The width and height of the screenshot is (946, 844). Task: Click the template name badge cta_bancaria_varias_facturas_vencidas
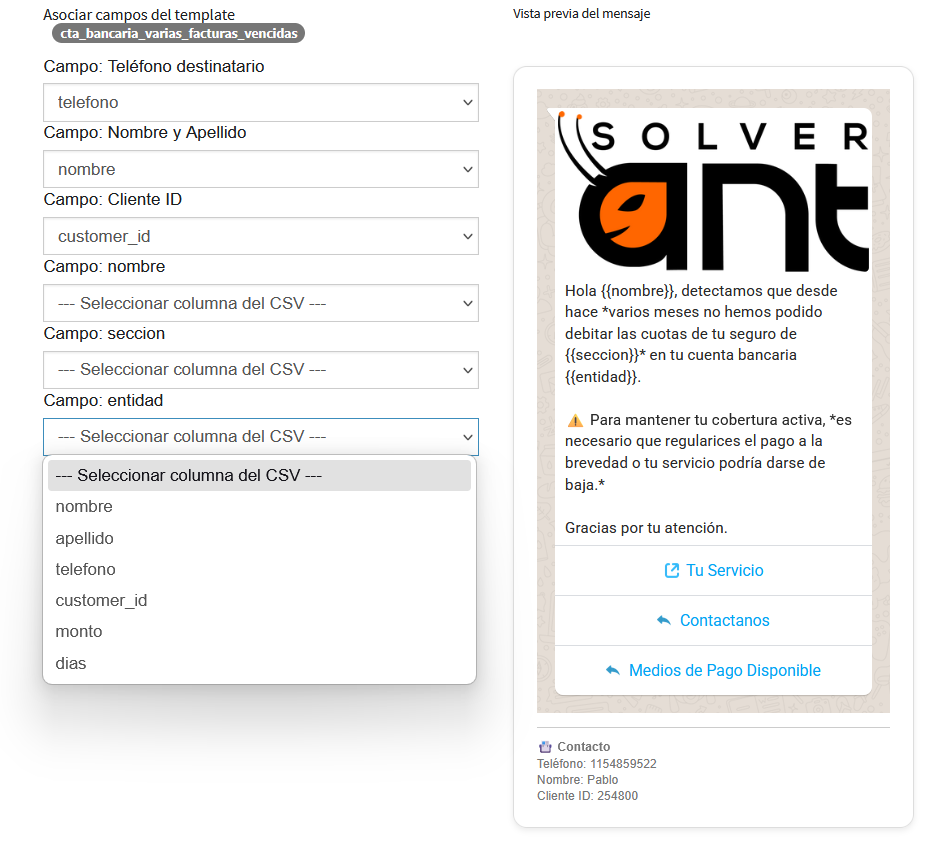tap(179, 33)
